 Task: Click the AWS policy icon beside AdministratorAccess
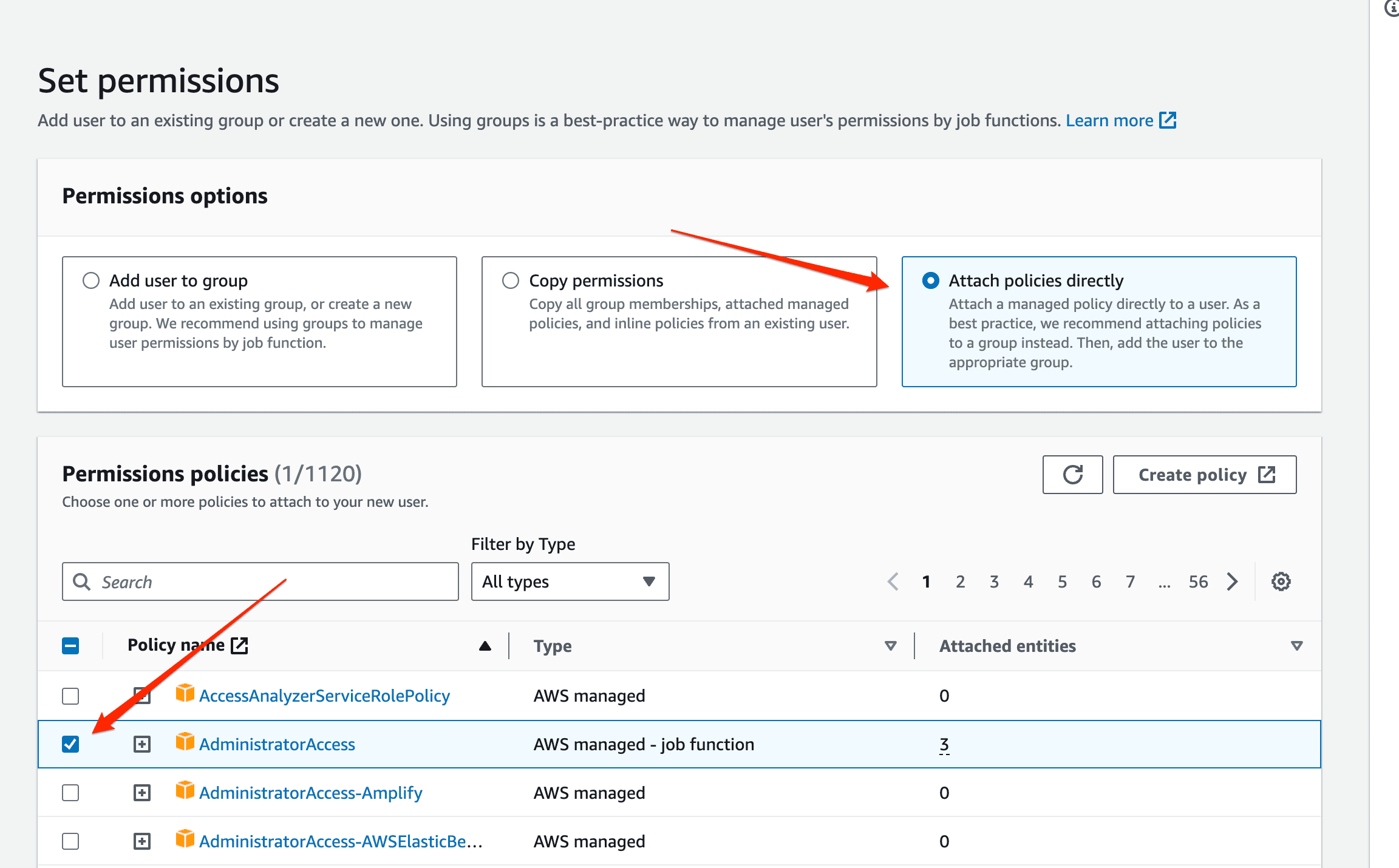coord(184,743)
